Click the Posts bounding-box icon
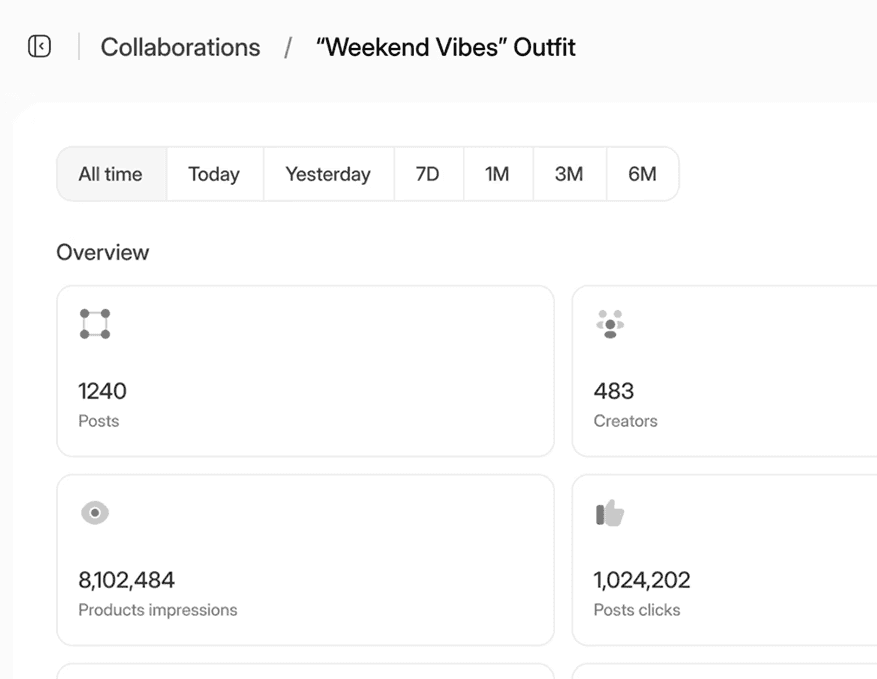Image resolution: width=877 pixels, height=679 pixels. click(95, 324)
